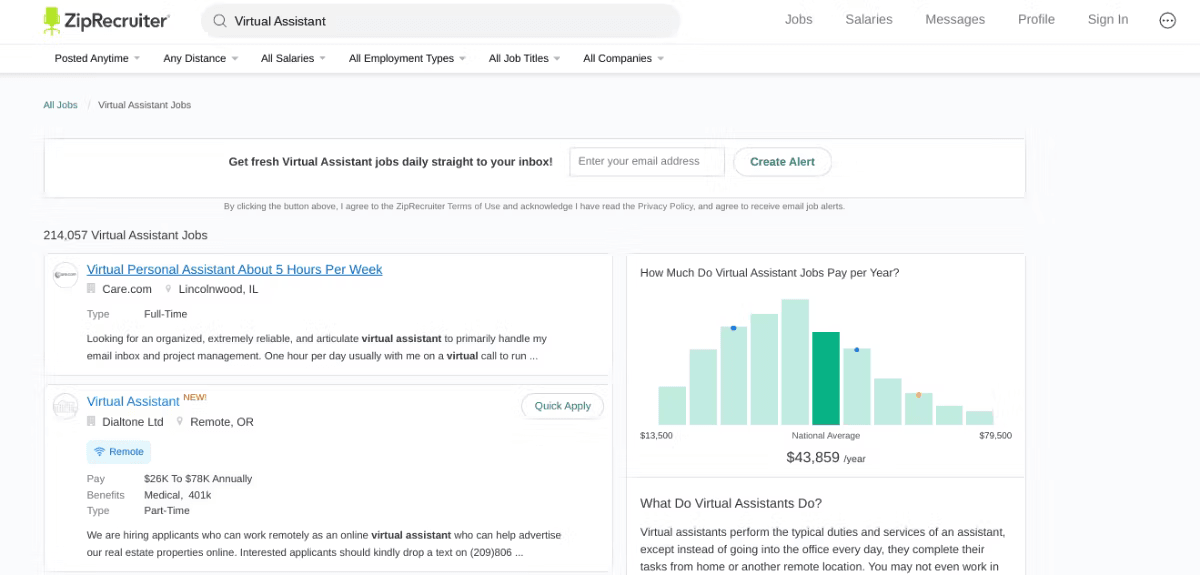
Task: Expand the Posted Anytime filter
Action: click(97, 58)
